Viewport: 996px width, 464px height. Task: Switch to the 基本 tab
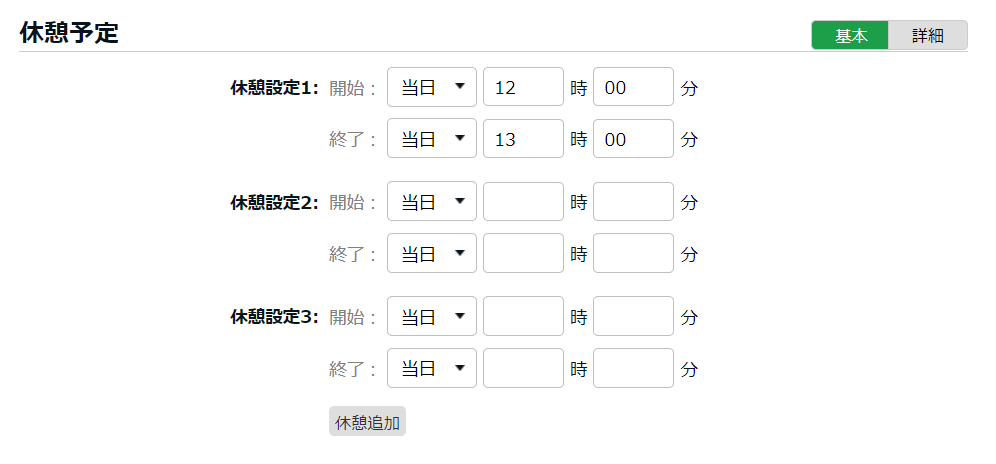[x=850, y=35]
